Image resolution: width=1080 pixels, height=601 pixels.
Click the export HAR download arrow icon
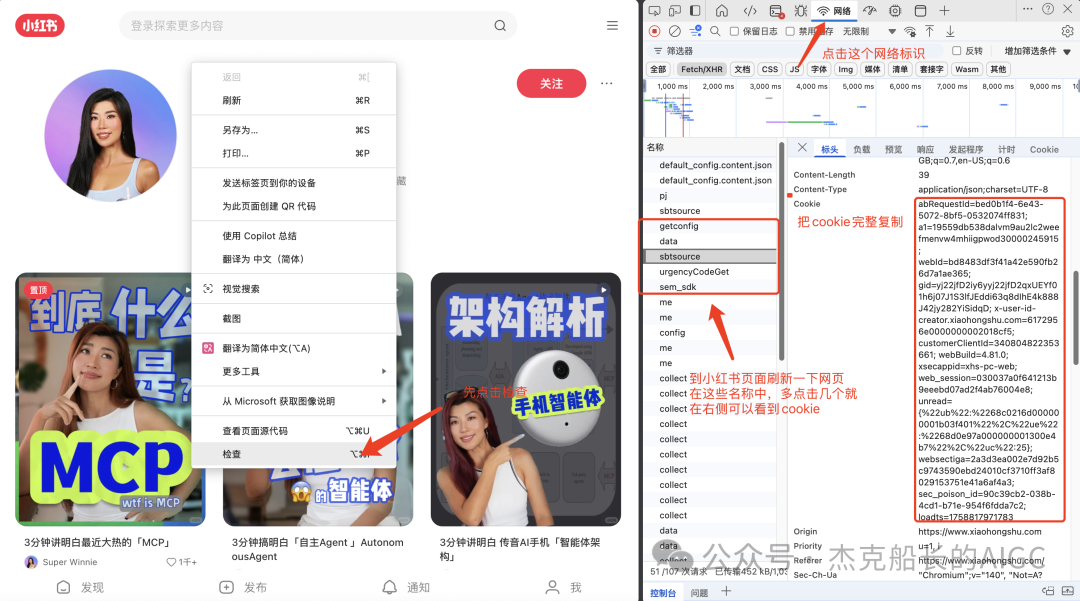pos(950,31)
